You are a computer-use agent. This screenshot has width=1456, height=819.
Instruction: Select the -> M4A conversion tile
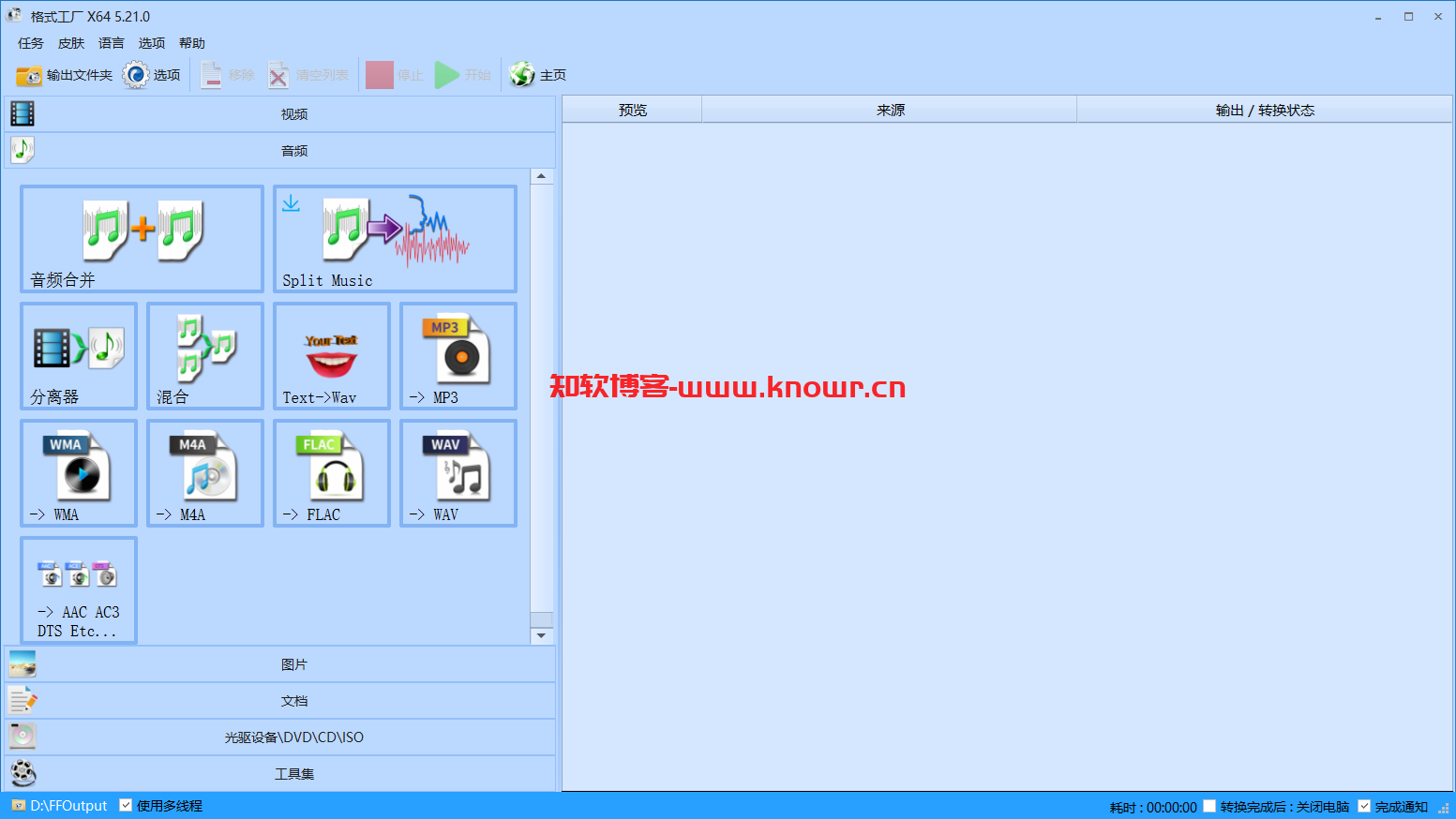point(205,473)
